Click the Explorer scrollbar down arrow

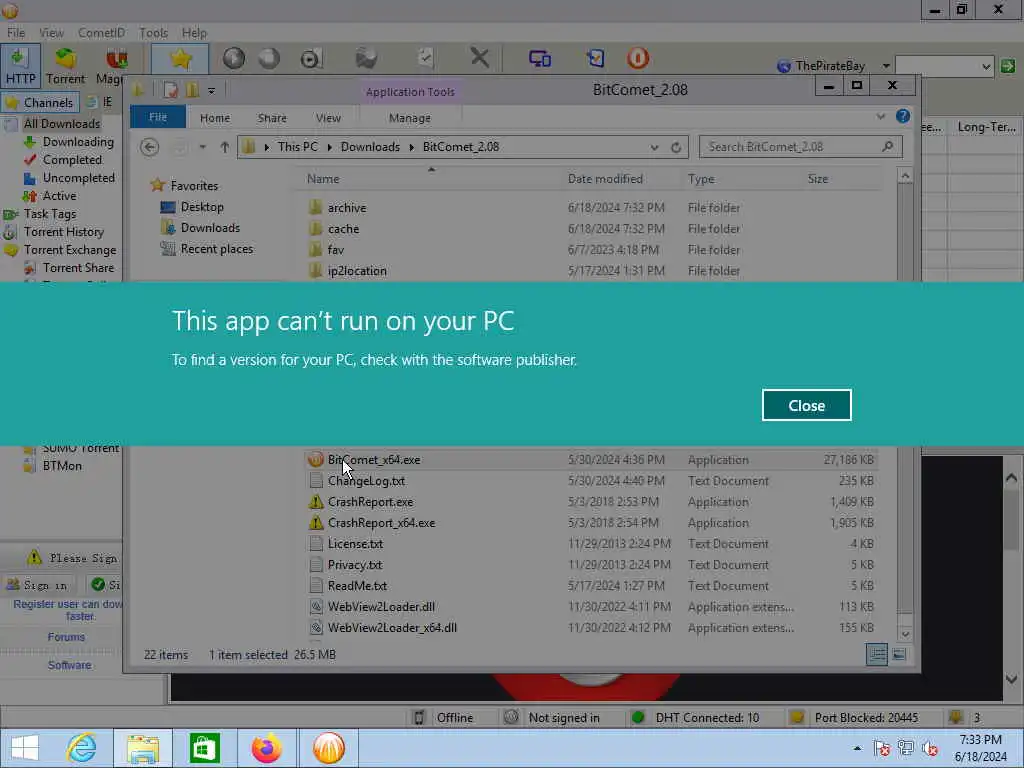pyautogui.click(x=904, y=633)
